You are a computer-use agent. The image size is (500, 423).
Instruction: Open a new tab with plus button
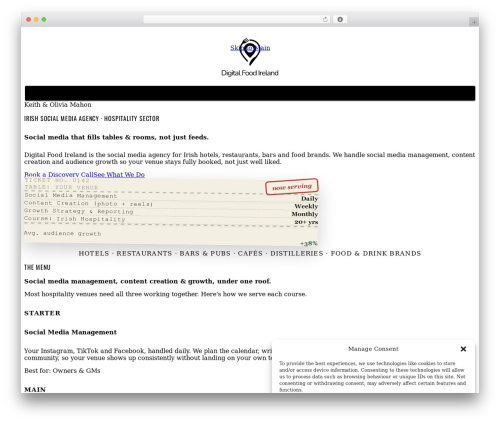point(474,22)
